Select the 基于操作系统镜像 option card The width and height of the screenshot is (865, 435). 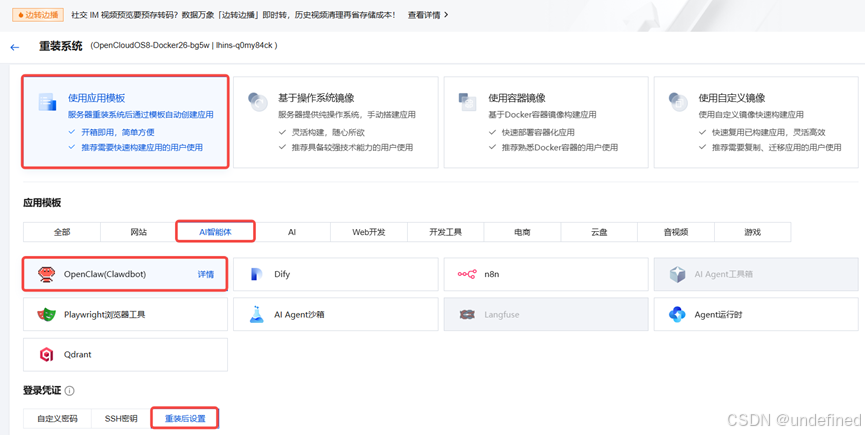[x=335, y=122]
